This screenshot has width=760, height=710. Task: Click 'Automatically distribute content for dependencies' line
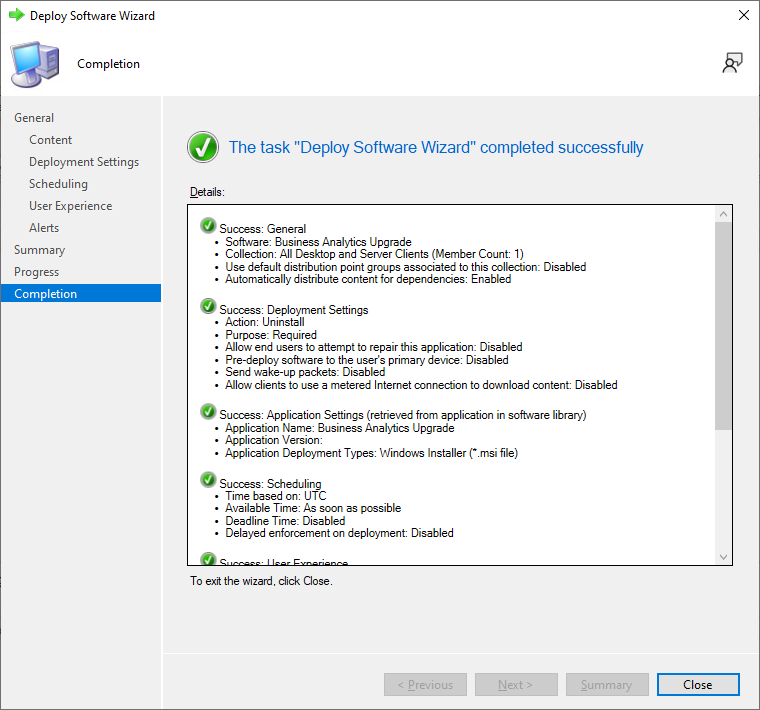point(368,279)
